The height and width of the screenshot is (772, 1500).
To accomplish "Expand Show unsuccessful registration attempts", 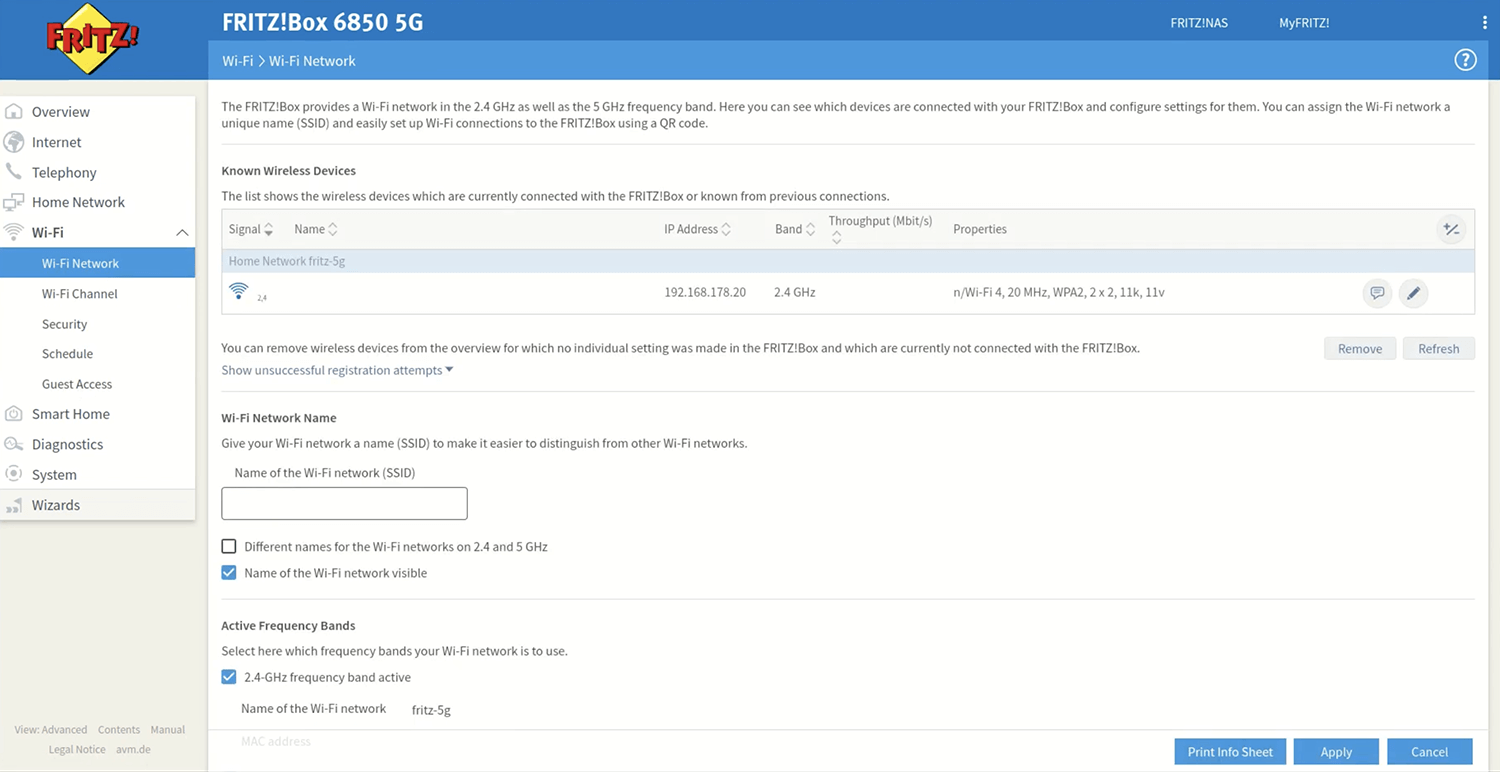I will coord(337,370).
